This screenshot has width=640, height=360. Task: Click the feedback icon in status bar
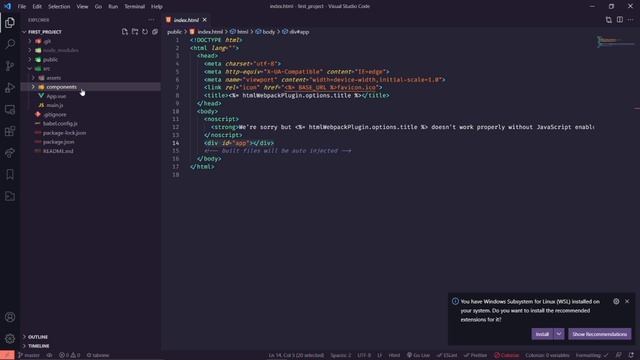click(619, 355)
